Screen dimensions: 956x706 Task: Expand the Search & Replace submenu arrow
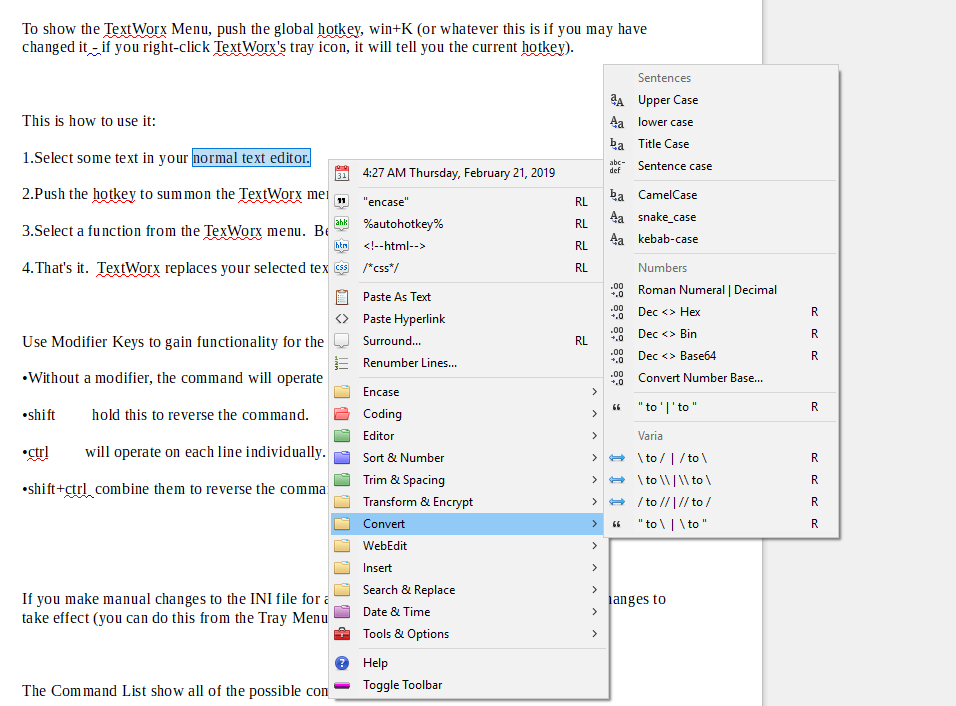[x=594, y=590]
